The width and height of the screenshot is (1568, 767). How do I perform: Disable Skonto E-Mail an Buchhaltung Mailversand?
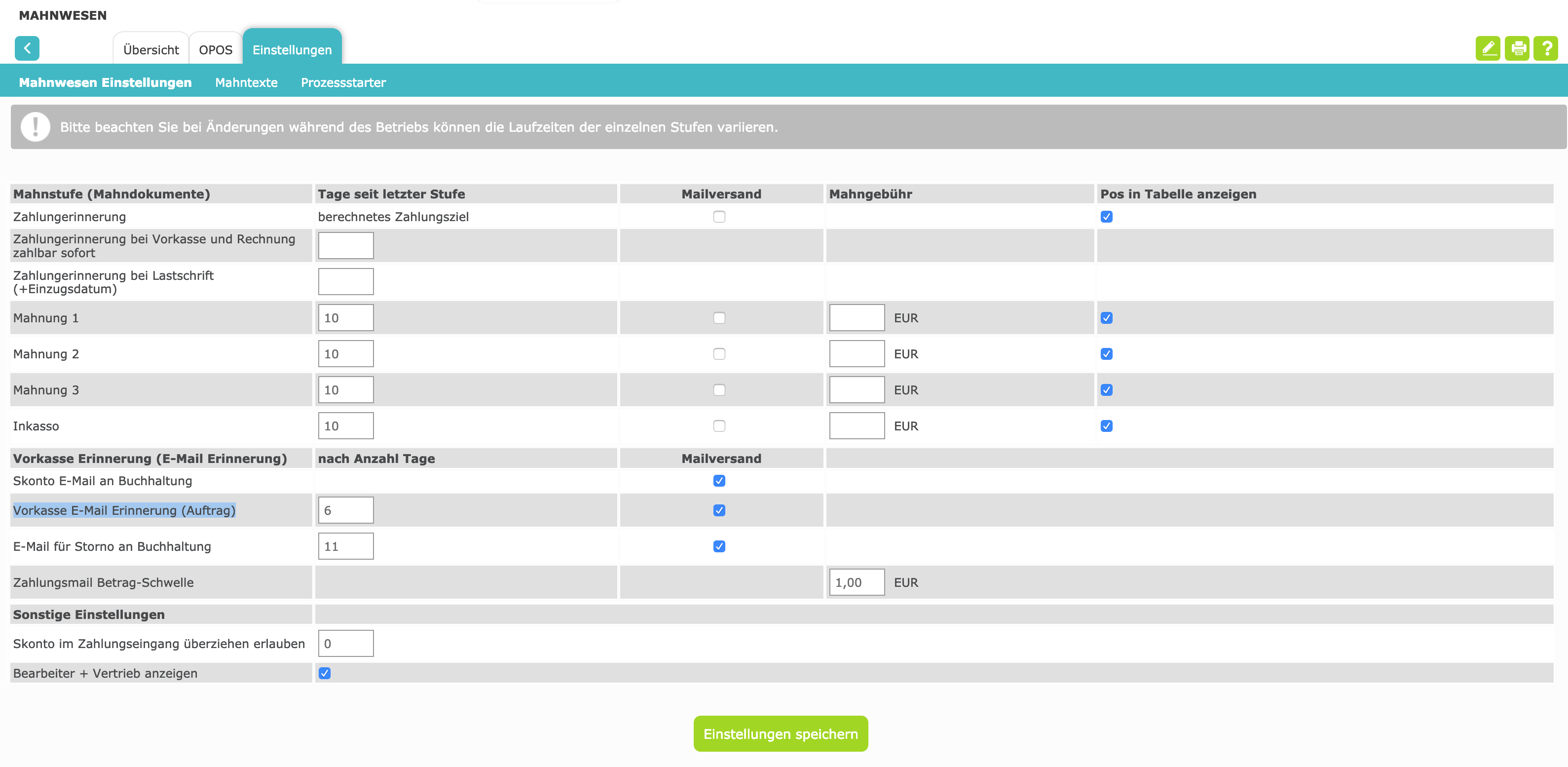click(x=719, y=481)
